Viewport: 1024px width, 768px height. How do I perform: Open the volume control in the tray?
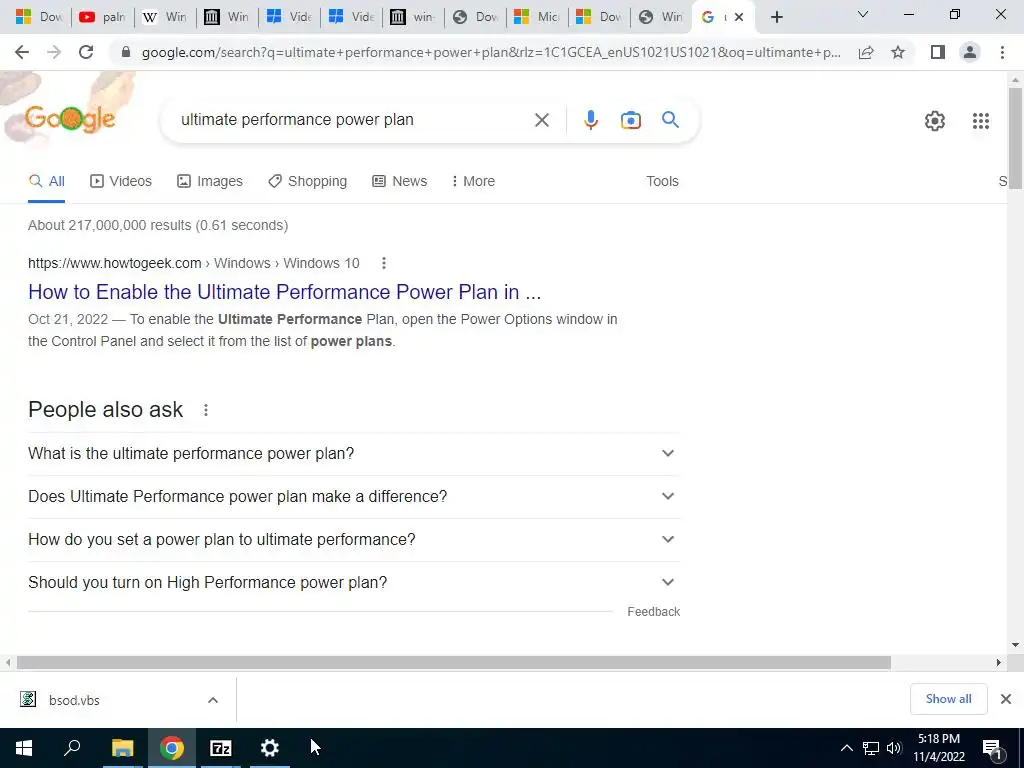tap(894, 748)
